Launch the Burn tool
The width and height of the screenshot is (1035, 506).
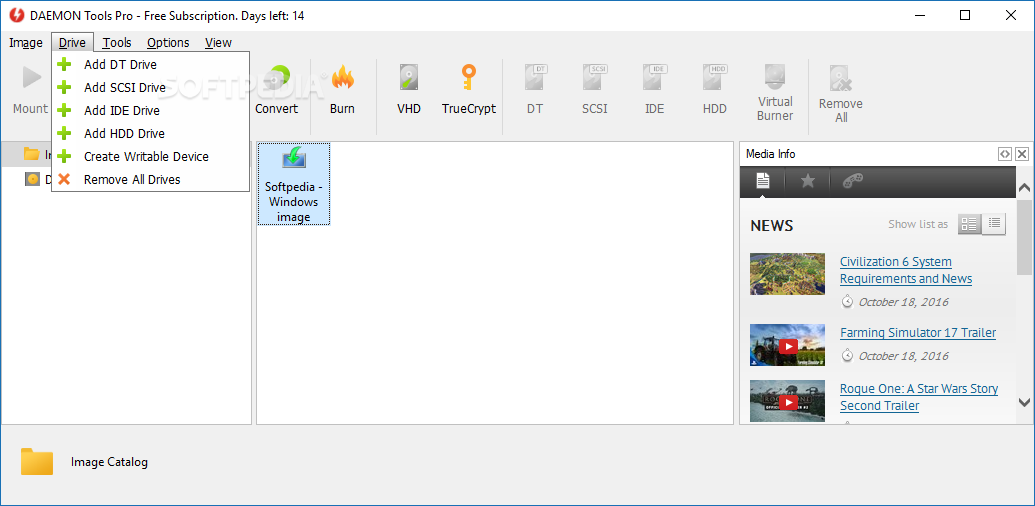click(343, 88)
